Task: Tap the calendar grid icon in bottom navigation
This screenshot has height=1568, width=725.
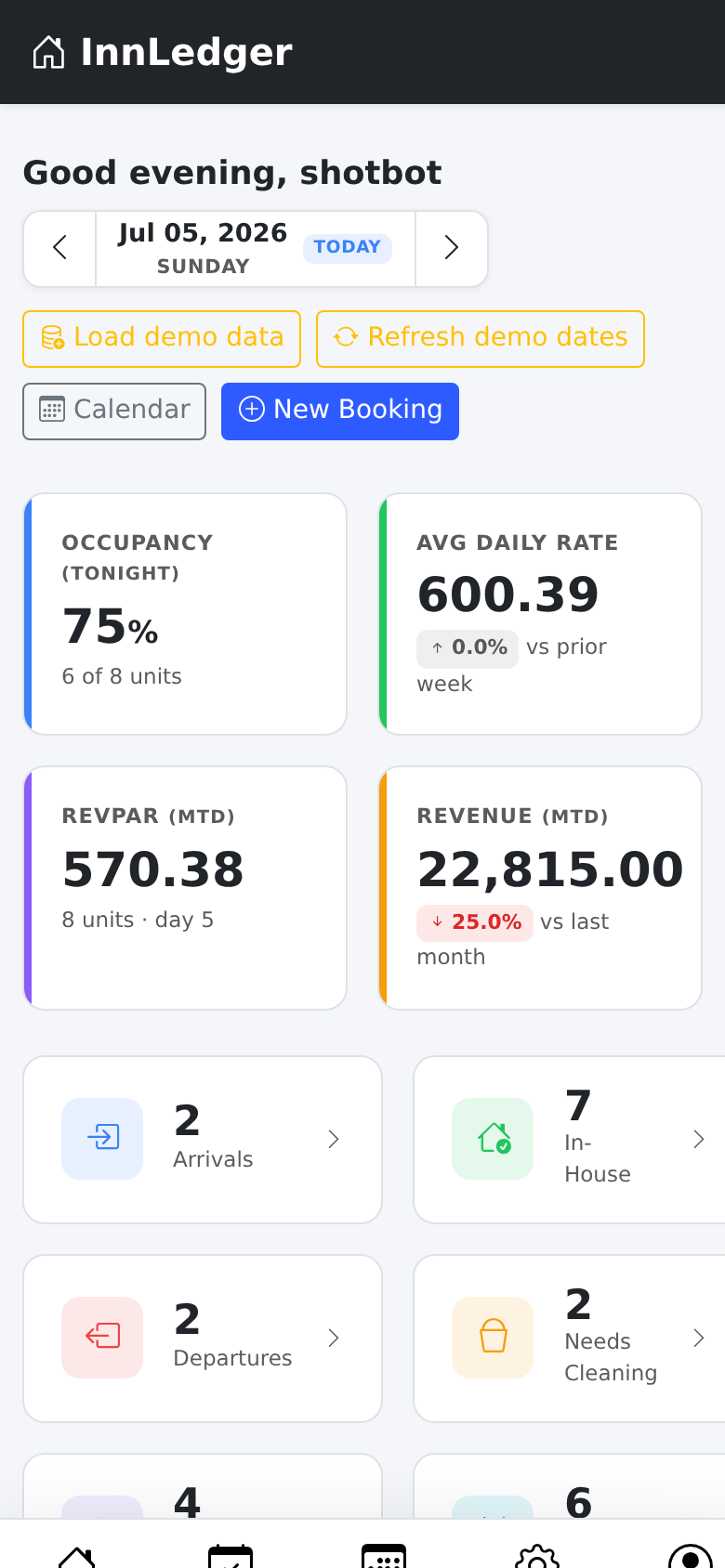Action: pos(384,1556)
